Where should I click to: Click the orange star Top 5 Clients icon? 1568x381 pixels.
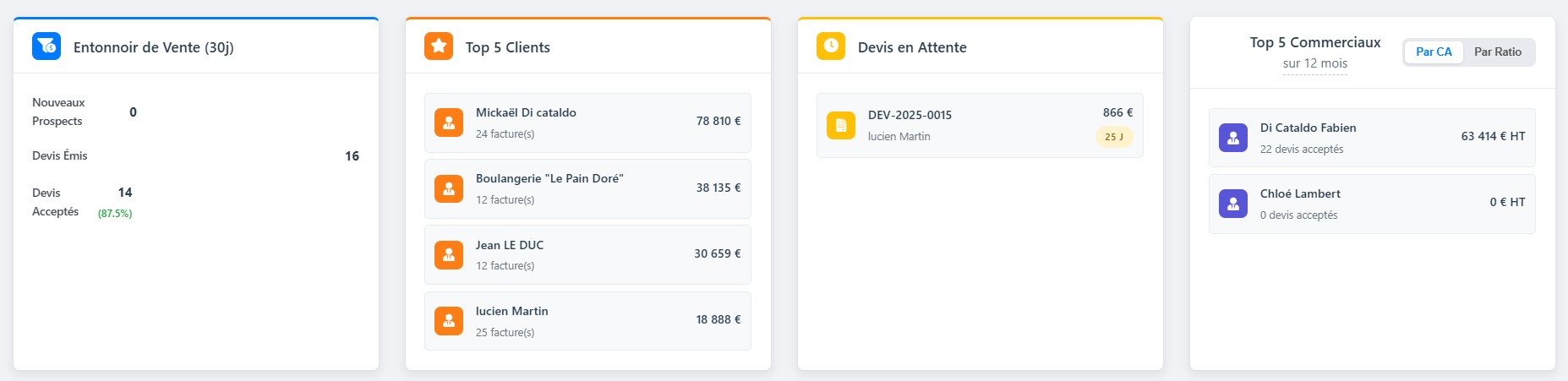point(439,46)
